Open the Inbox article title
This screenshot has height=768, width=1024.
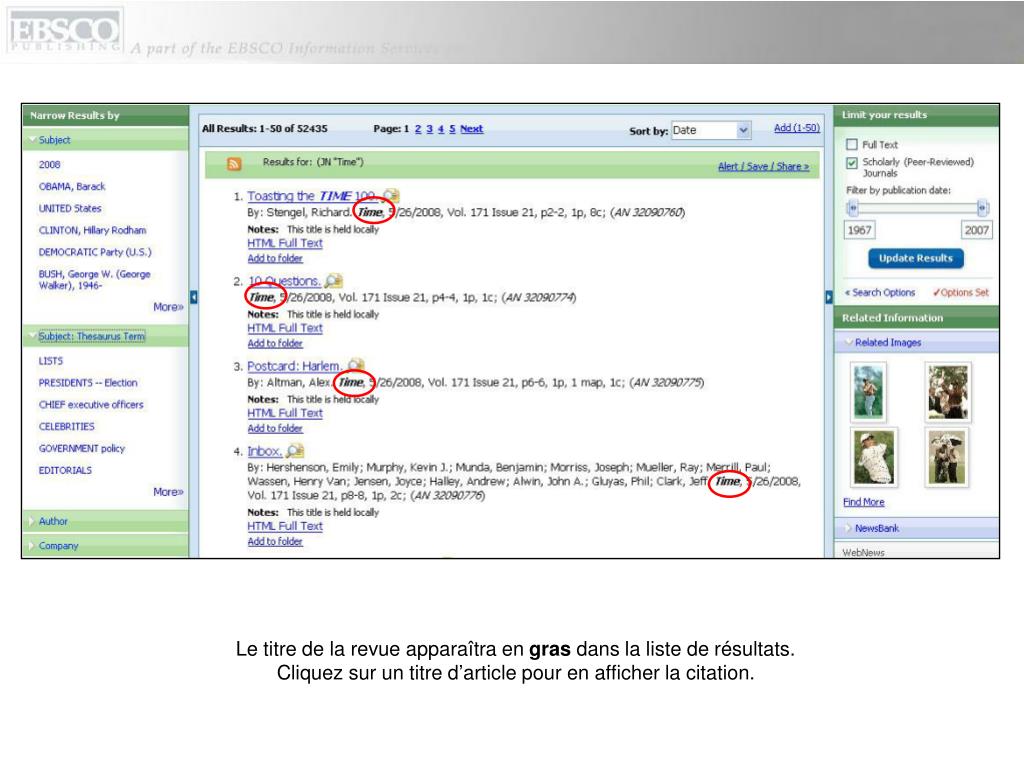(264, 451)
